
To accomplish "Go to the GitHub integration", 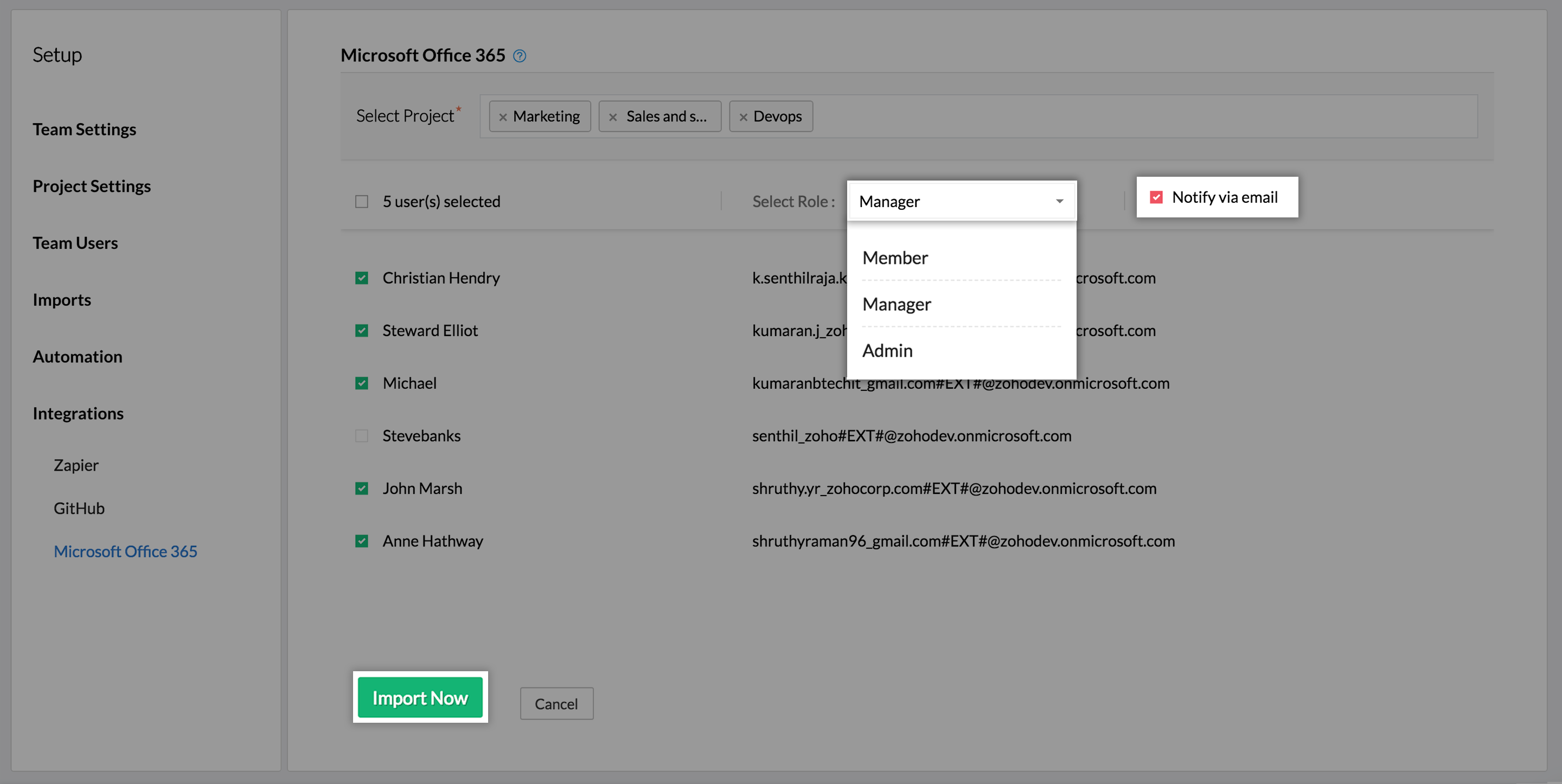I will coord(79,508).
